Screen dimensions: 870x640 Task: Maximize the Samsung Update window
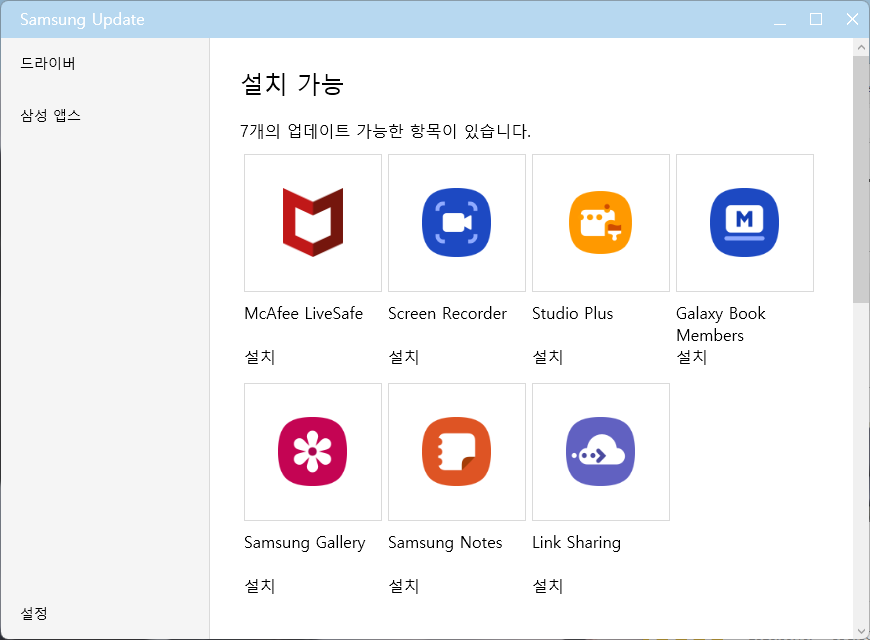click(815, 19)
